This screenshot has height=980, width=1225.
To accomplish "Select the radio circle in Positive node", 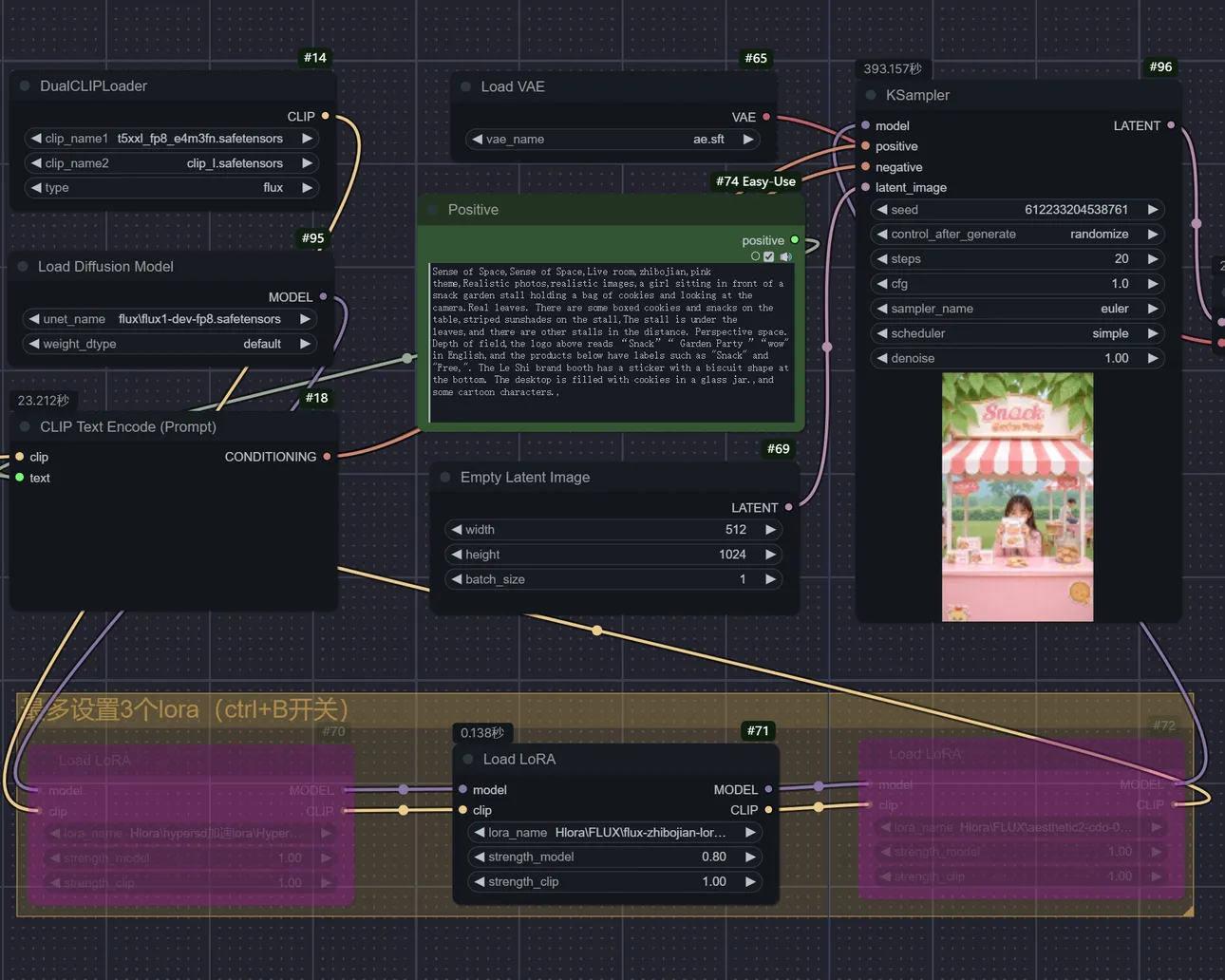I will coord(756,256).
